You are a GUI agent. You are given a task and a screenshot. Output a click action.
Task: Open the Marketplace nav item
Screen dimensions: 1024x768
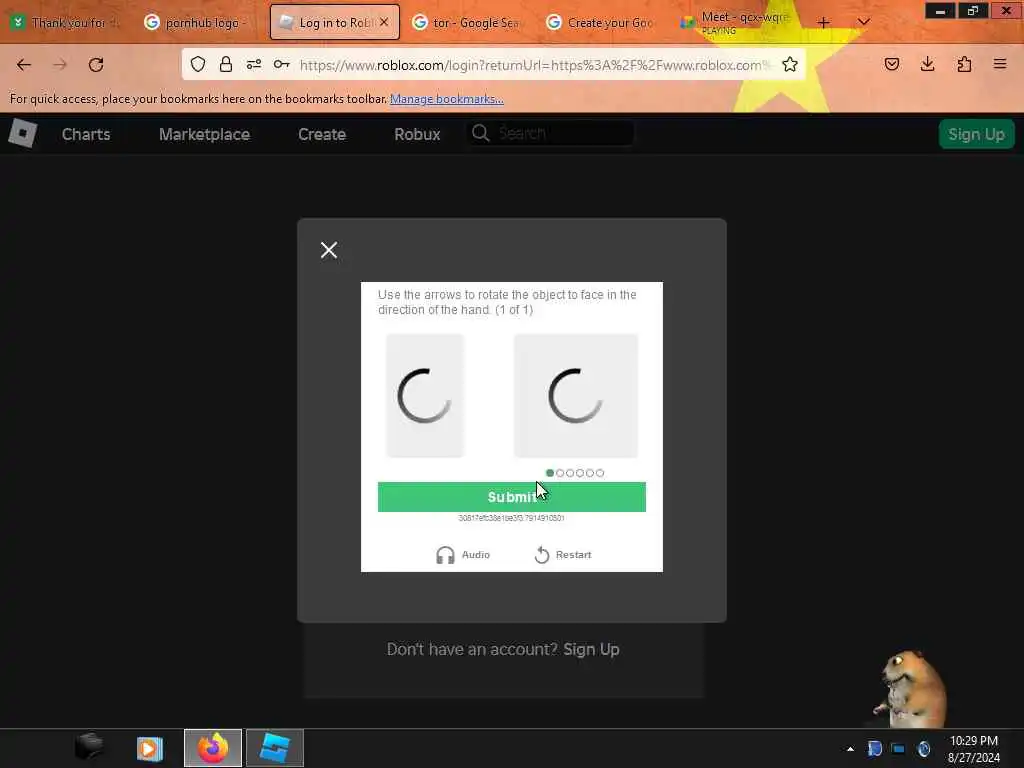(x=204, y=135)
